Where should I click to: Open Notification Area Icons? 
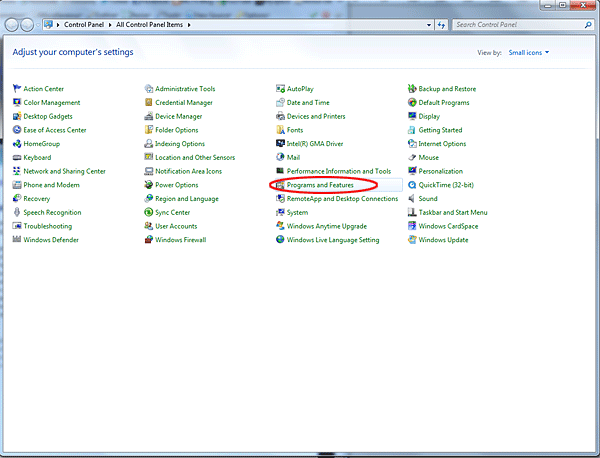click(x=188, y=171)
